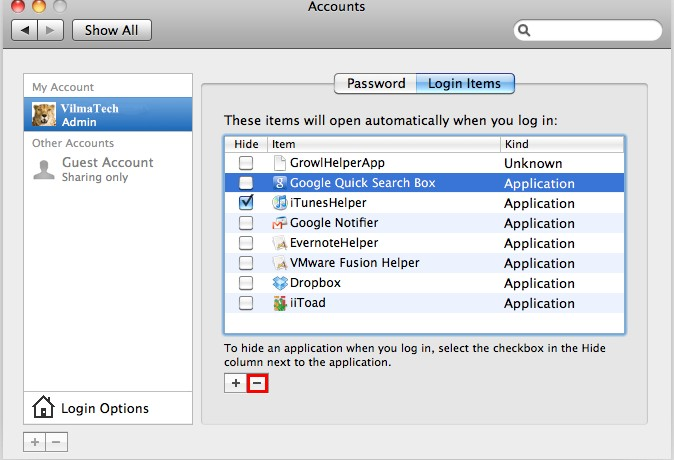Select the VMware Fusion Helper name

tap(355, 263)
